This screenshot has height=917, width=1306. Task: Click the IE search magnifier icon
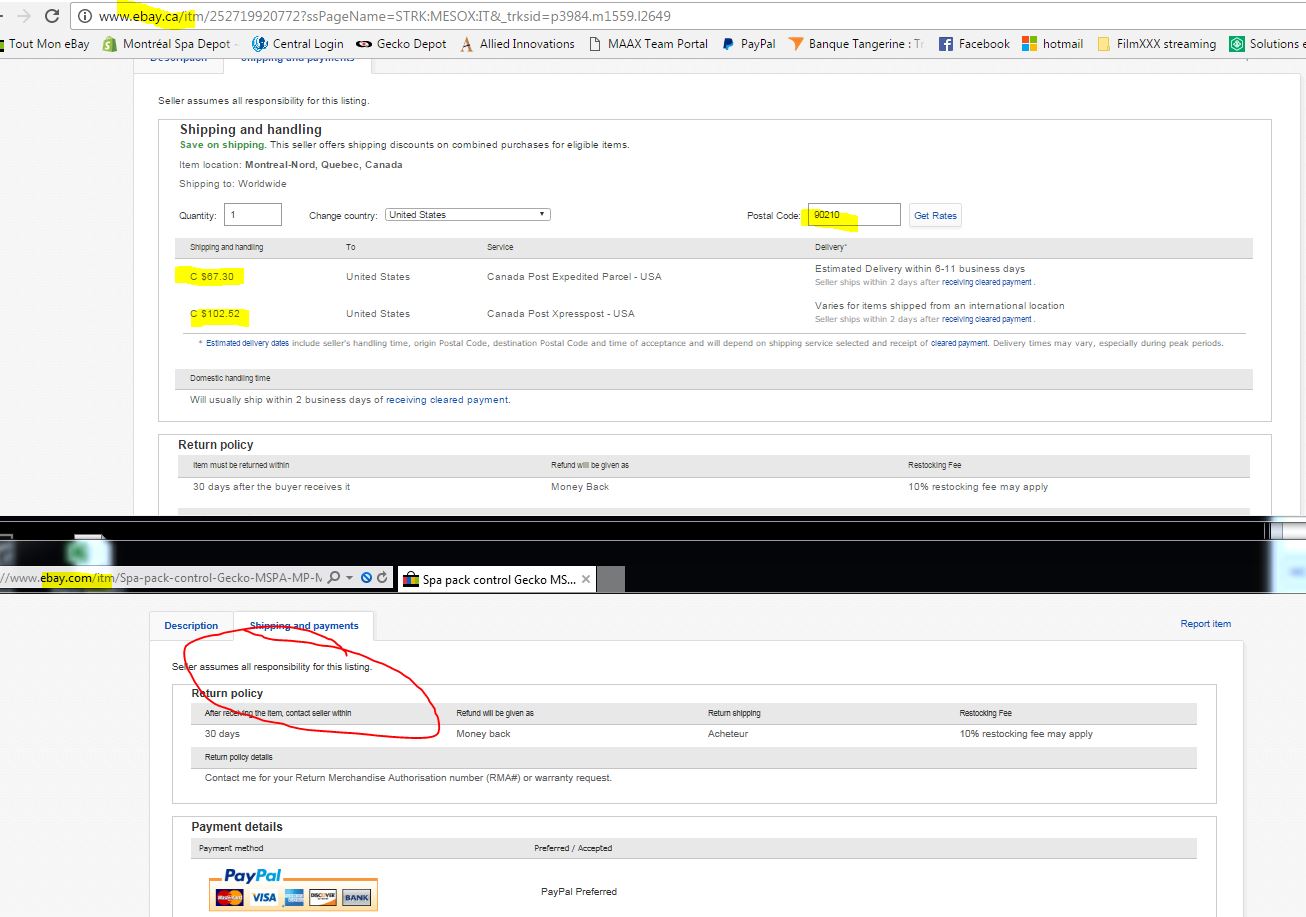click(x=334, y=578)
